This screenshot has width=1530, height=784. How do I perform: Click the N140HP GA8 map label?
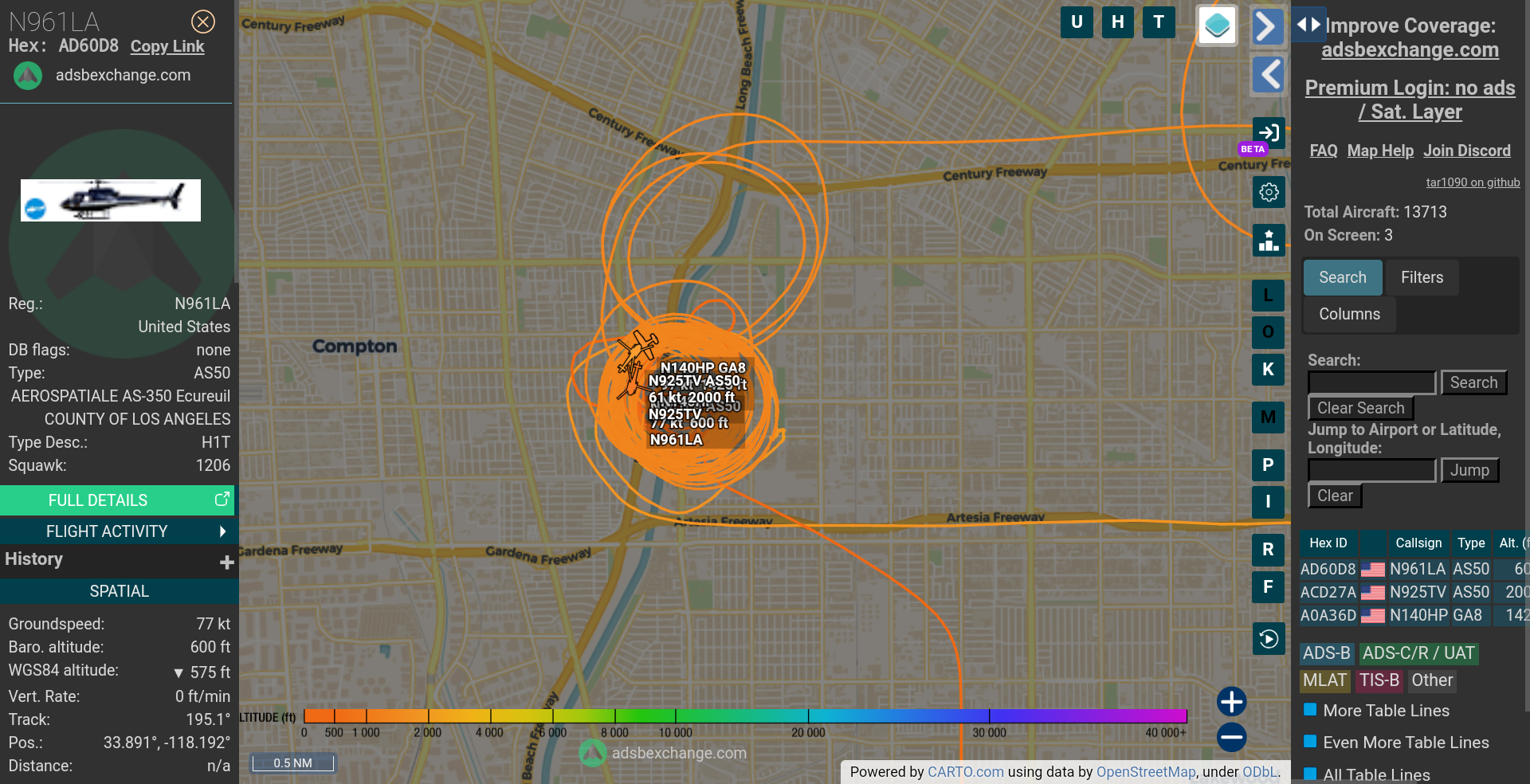click(x=703, y=367)
